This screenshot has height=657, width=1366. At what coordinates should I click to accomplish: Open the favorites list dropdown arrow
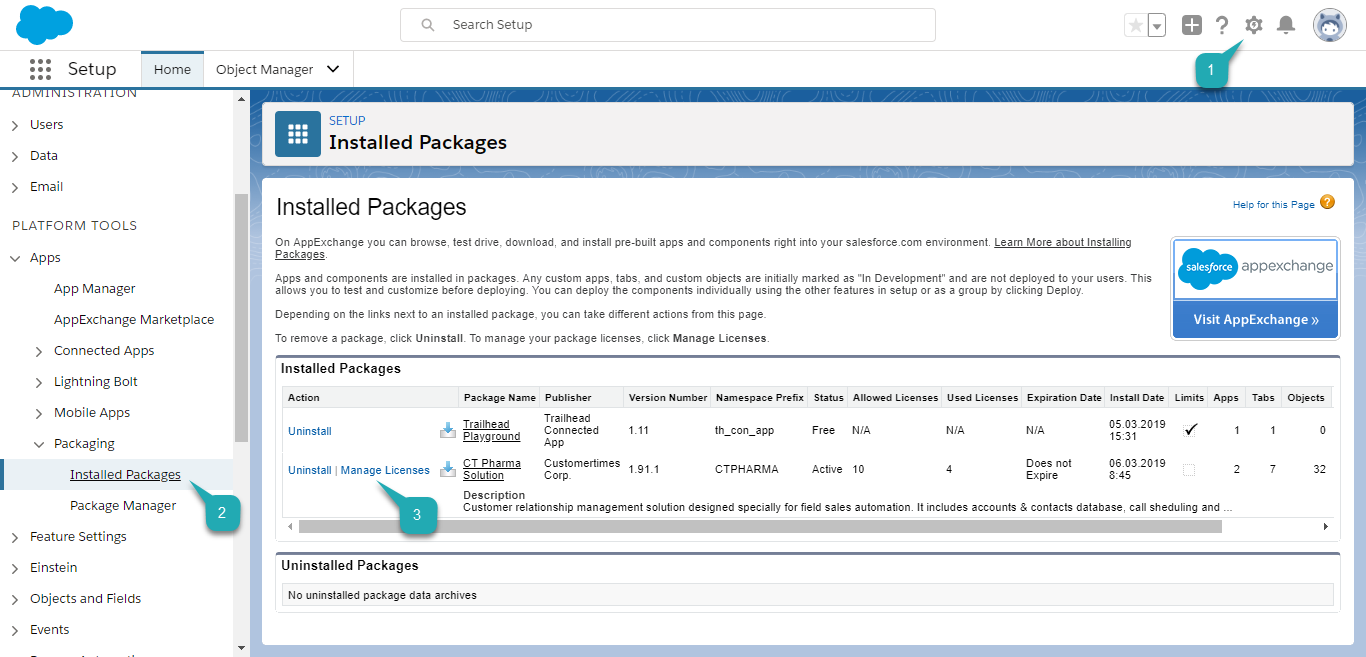pos(1157,26)
